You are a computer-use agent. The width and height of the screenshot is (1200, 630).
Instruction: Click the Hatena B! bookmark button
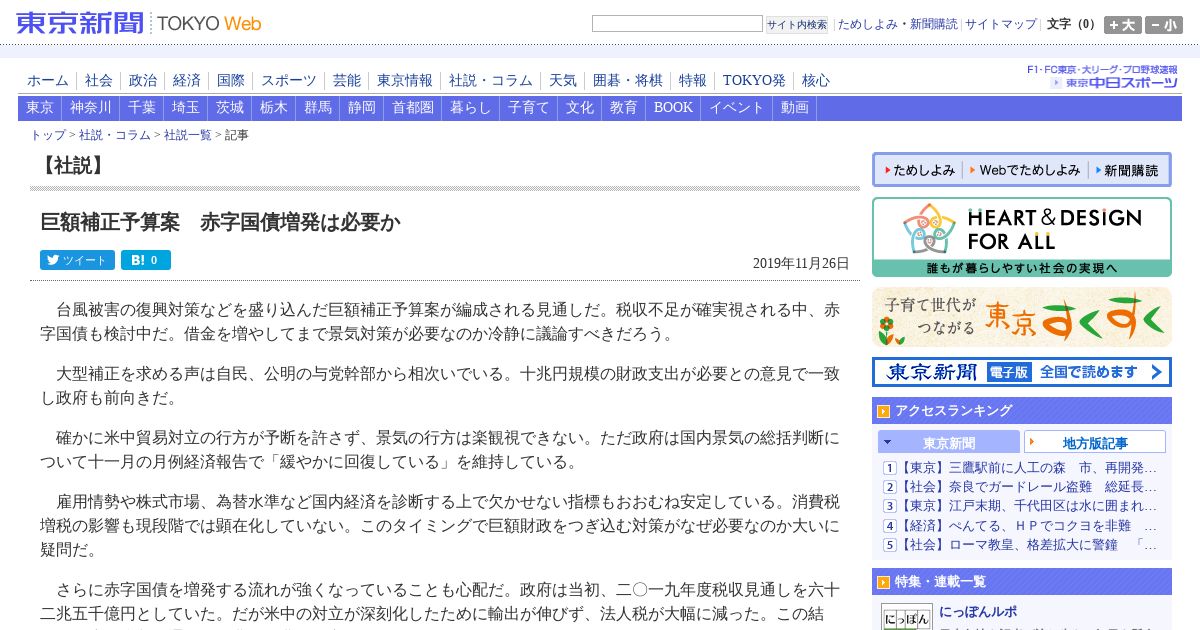click(146, 260)
